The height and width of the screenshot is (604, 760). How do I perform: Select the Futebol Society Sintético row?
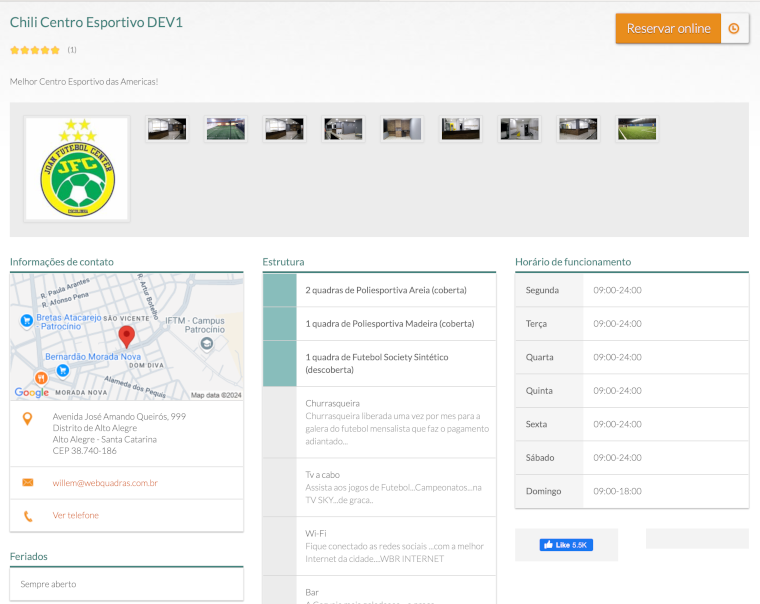pos(385,363)
